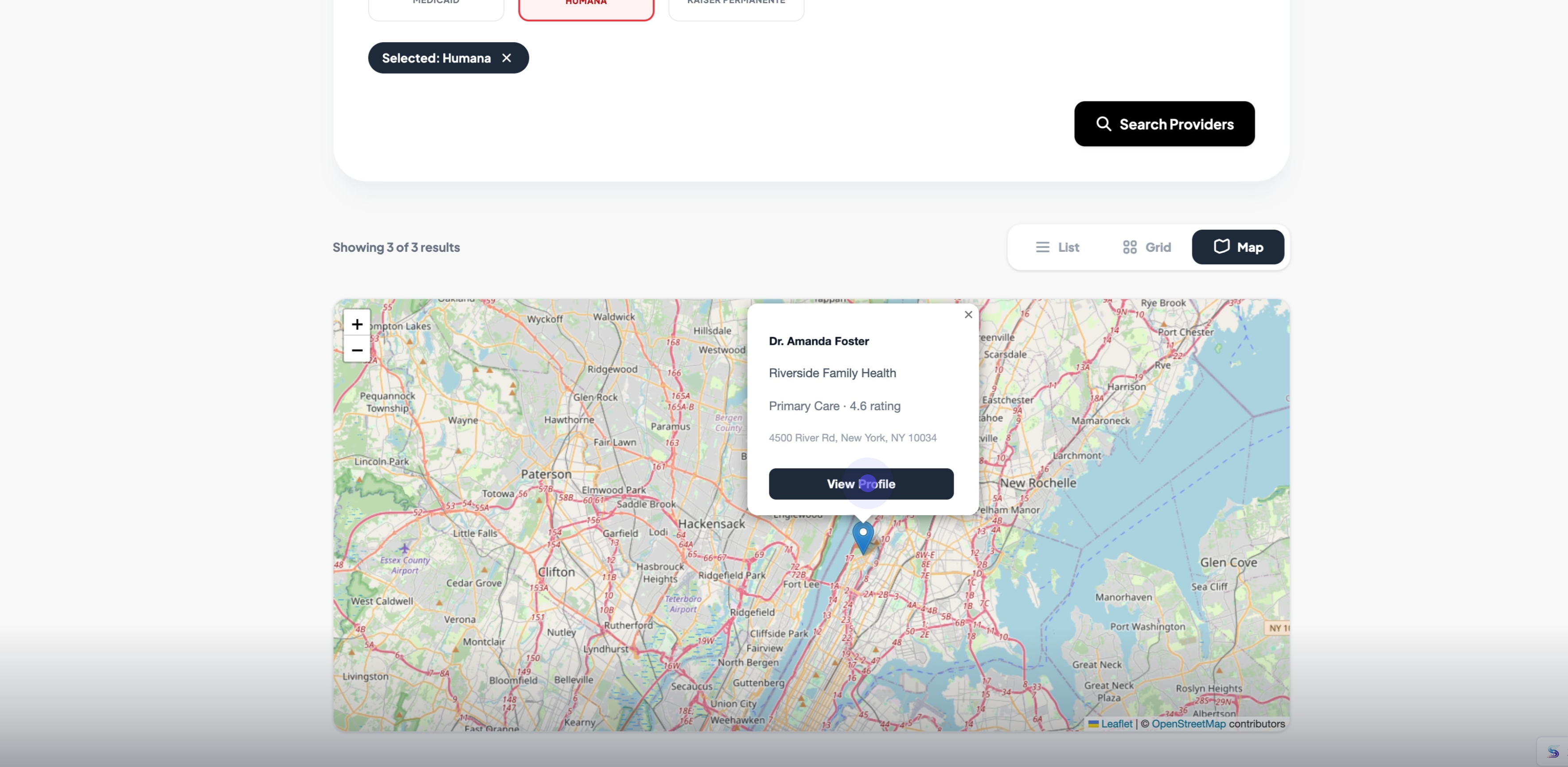Click the map zoom in plus button
This screenshot has width=1568, height=767.
(x=357, y=324)
